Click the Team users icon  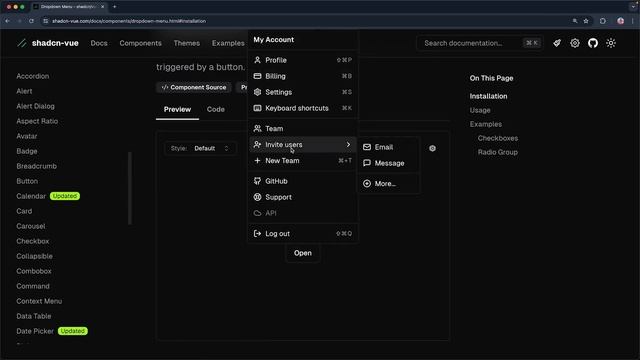tap(257, 129)
